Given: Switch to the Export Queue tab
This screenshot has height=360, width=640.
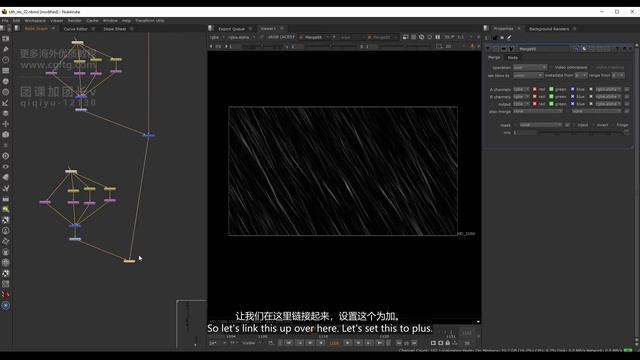Looking at the screenshot, I should click(x=231, y=29).
